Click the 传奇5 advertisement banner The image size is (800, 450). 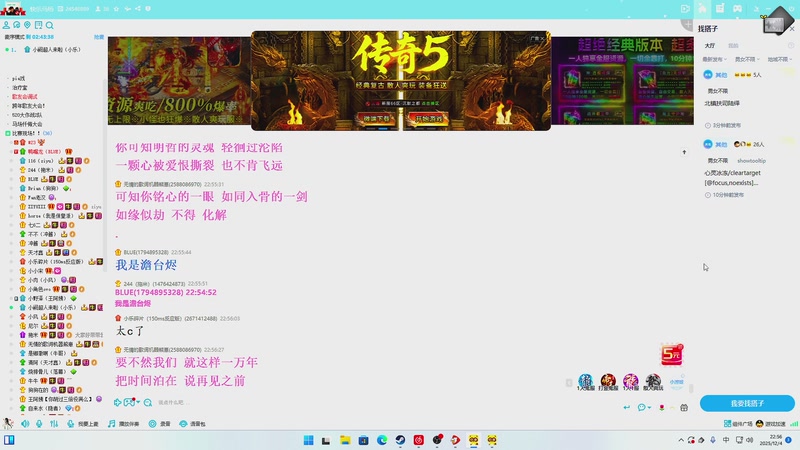(401, 80)
